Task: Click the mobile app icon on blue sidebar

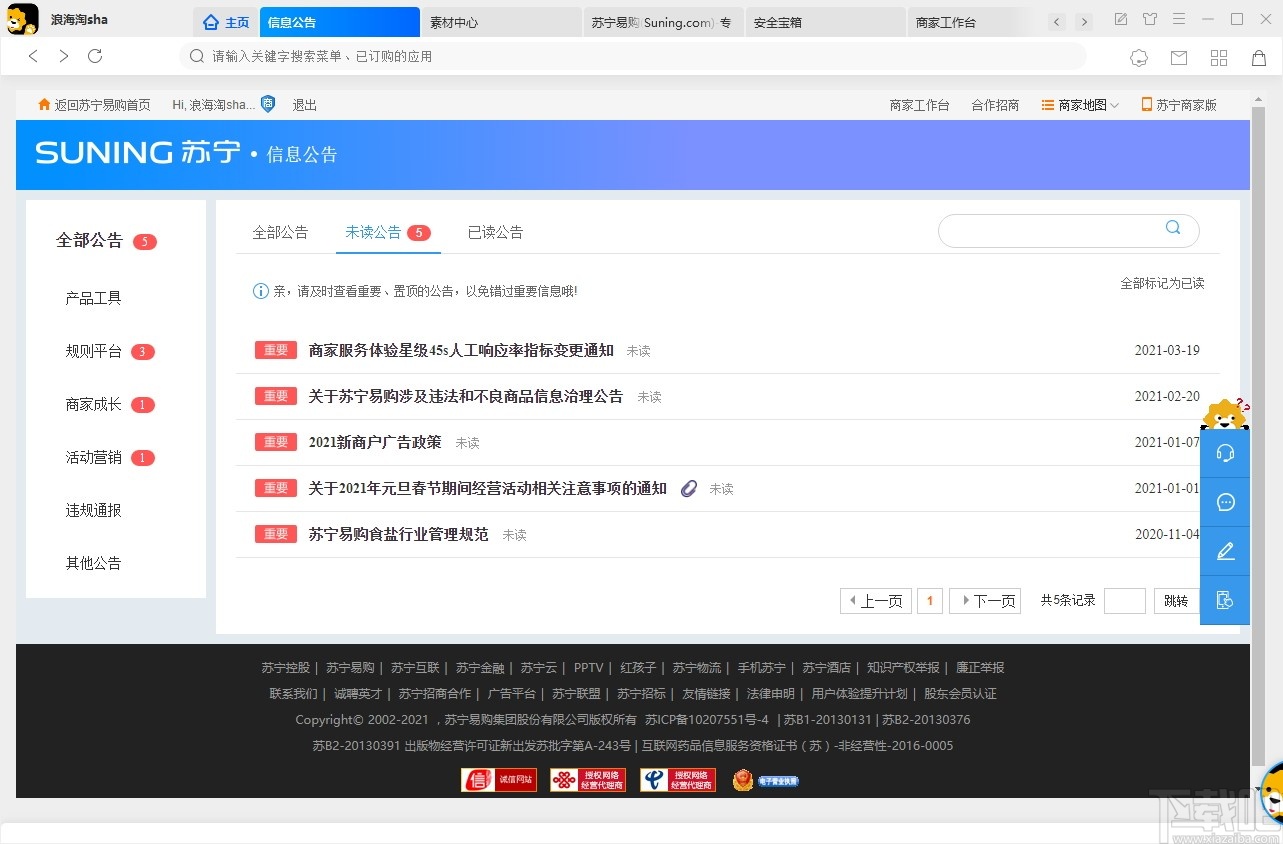Action: point(1225,600)
